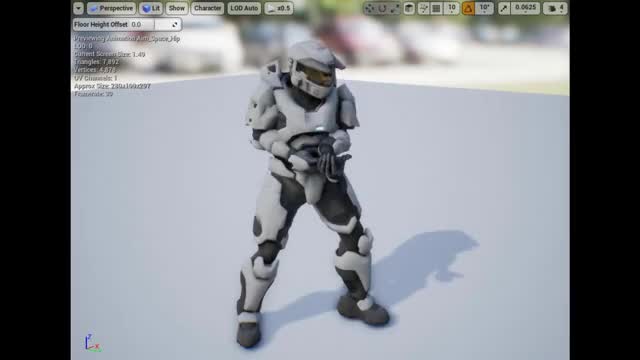
Task: Open the viewport options dropdown arrow
Action: [x=78, y=8]
